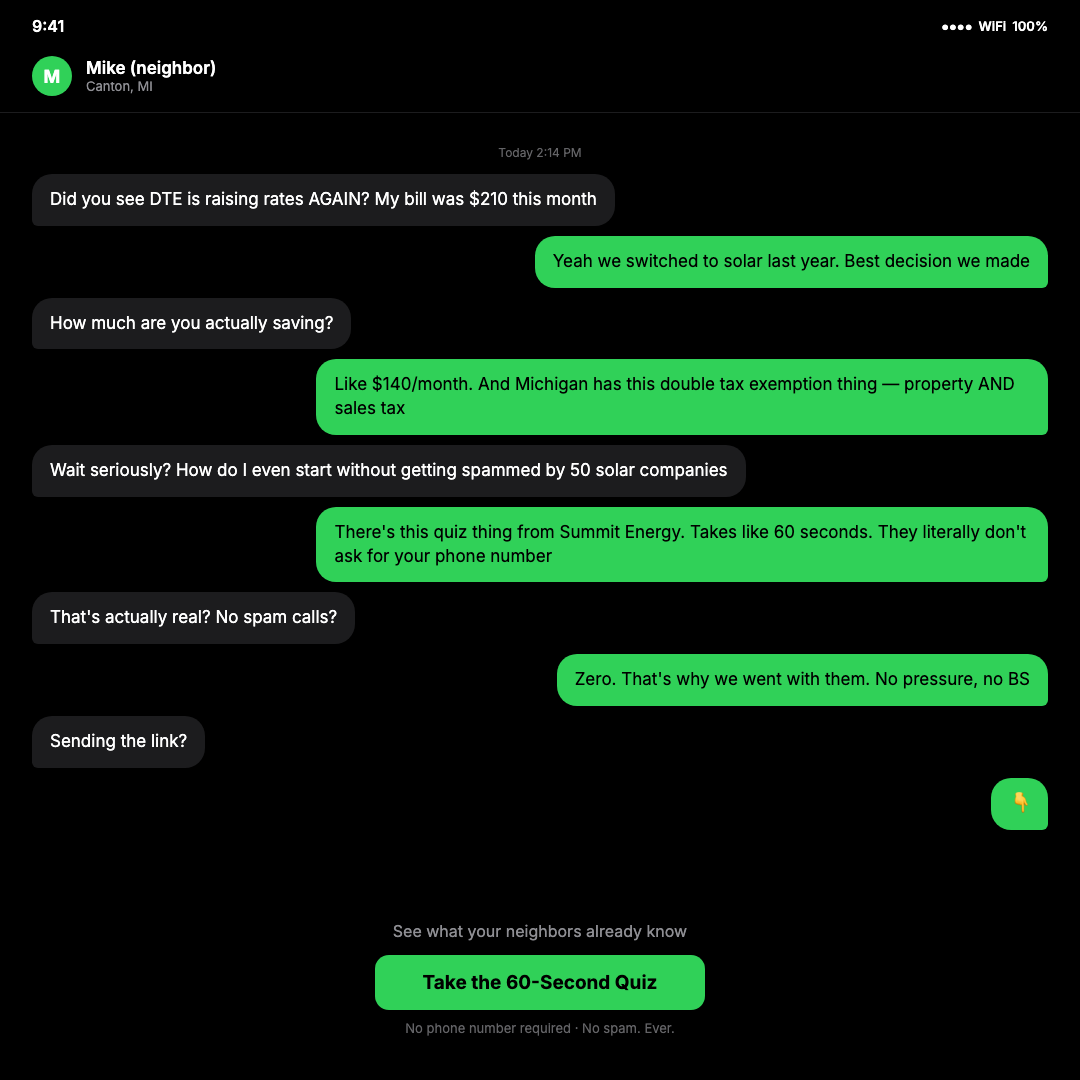Click the "No phone number required" disclaimer text

(540, 1029)
